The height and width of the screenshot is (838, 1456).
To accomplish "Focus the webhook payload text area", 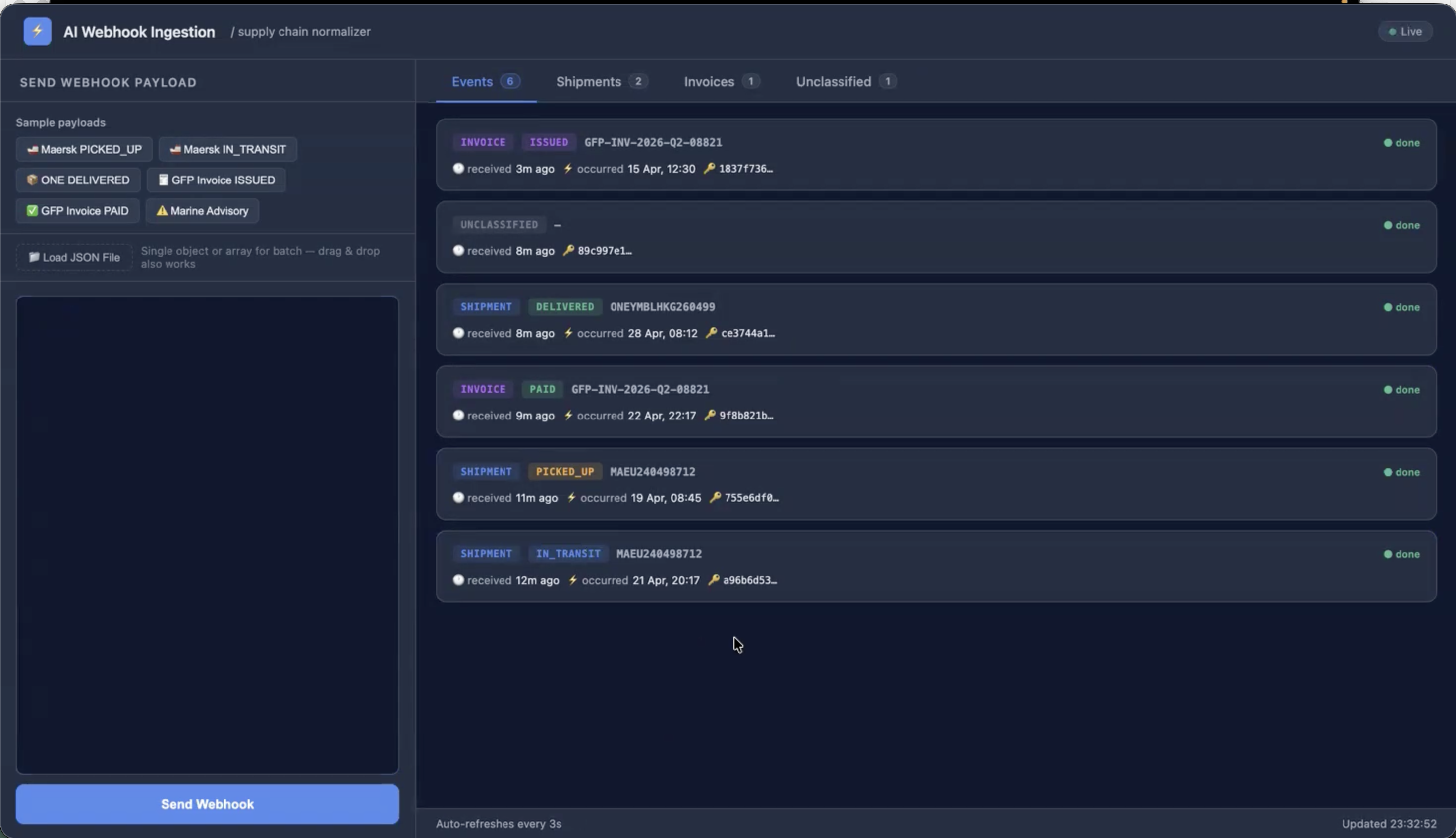I will click(208, 535).
